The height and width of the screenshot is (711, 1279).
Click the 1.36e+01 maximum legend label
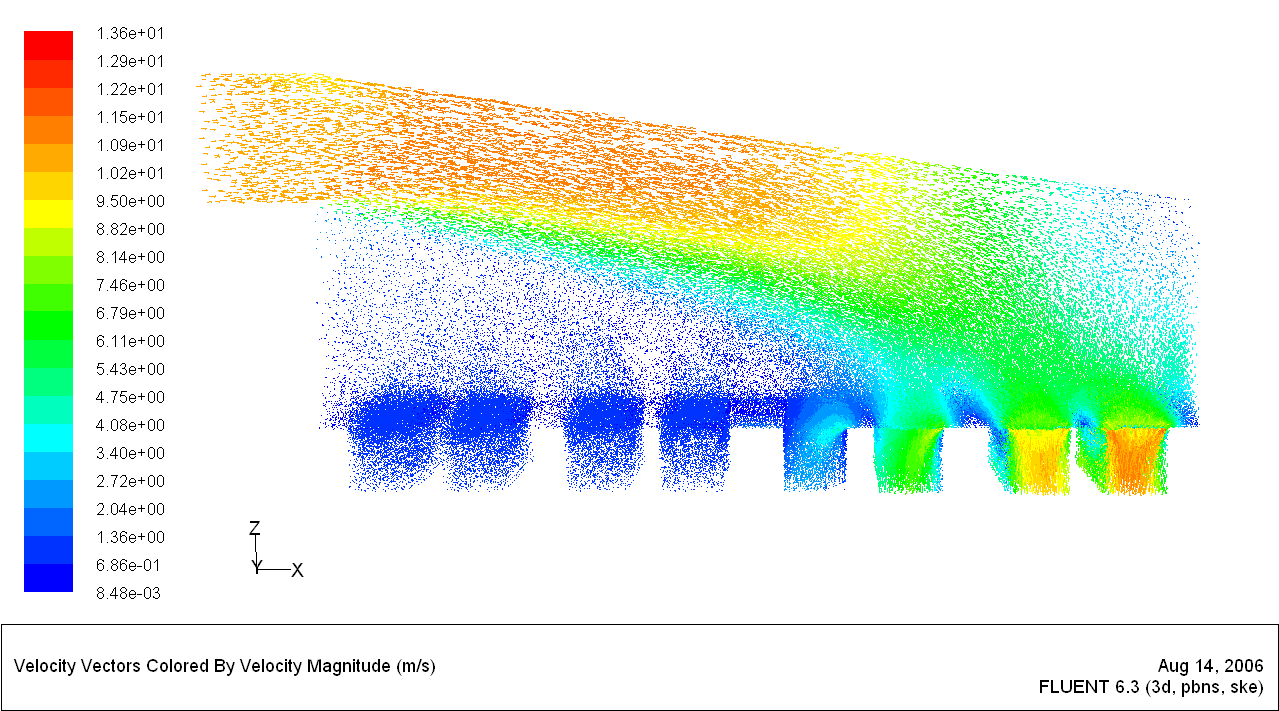click(x=129, y=33)
